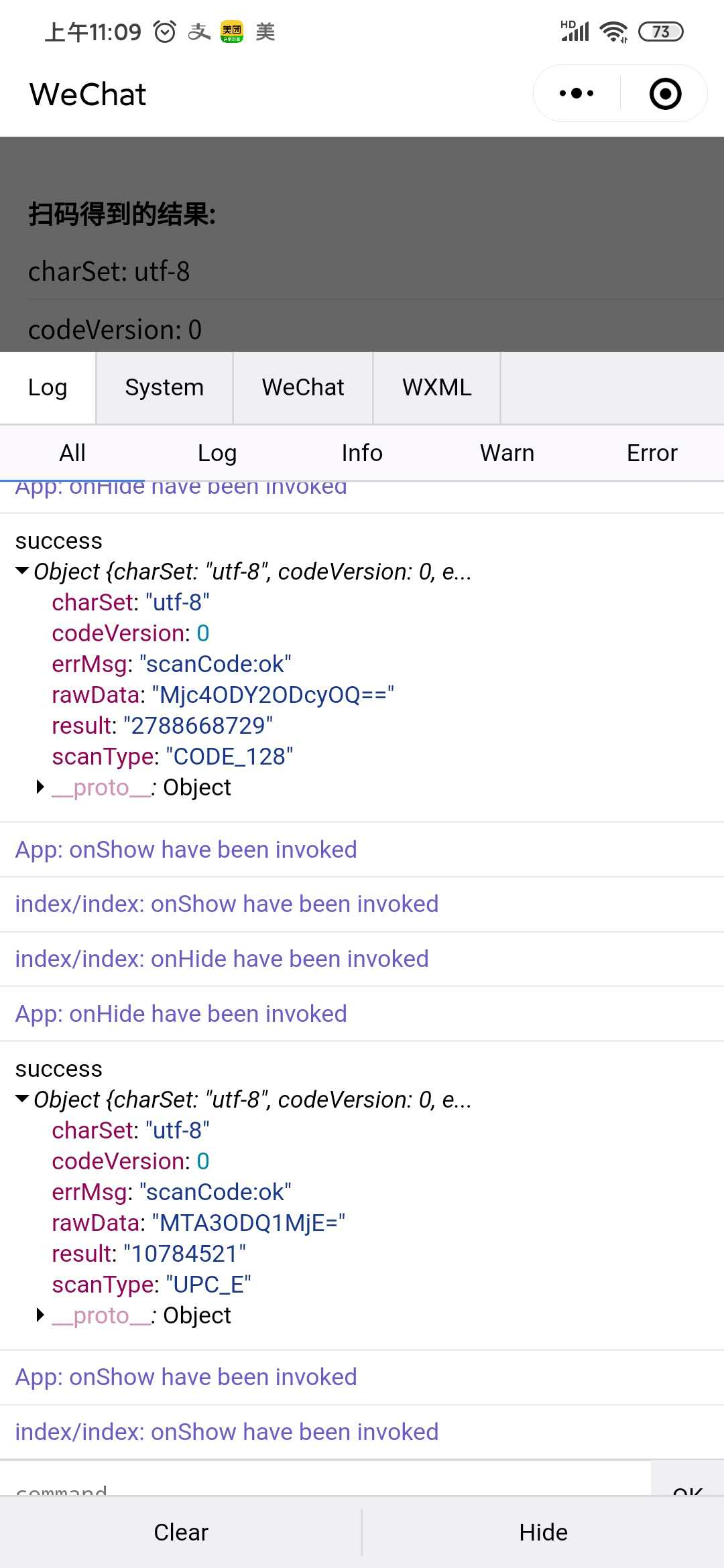Clear the console log

181,1532
